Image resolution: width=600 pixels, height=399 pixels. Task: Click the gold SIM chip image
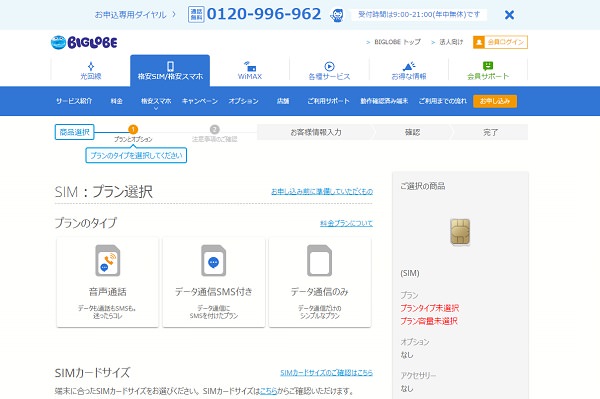tap(460, 232)
